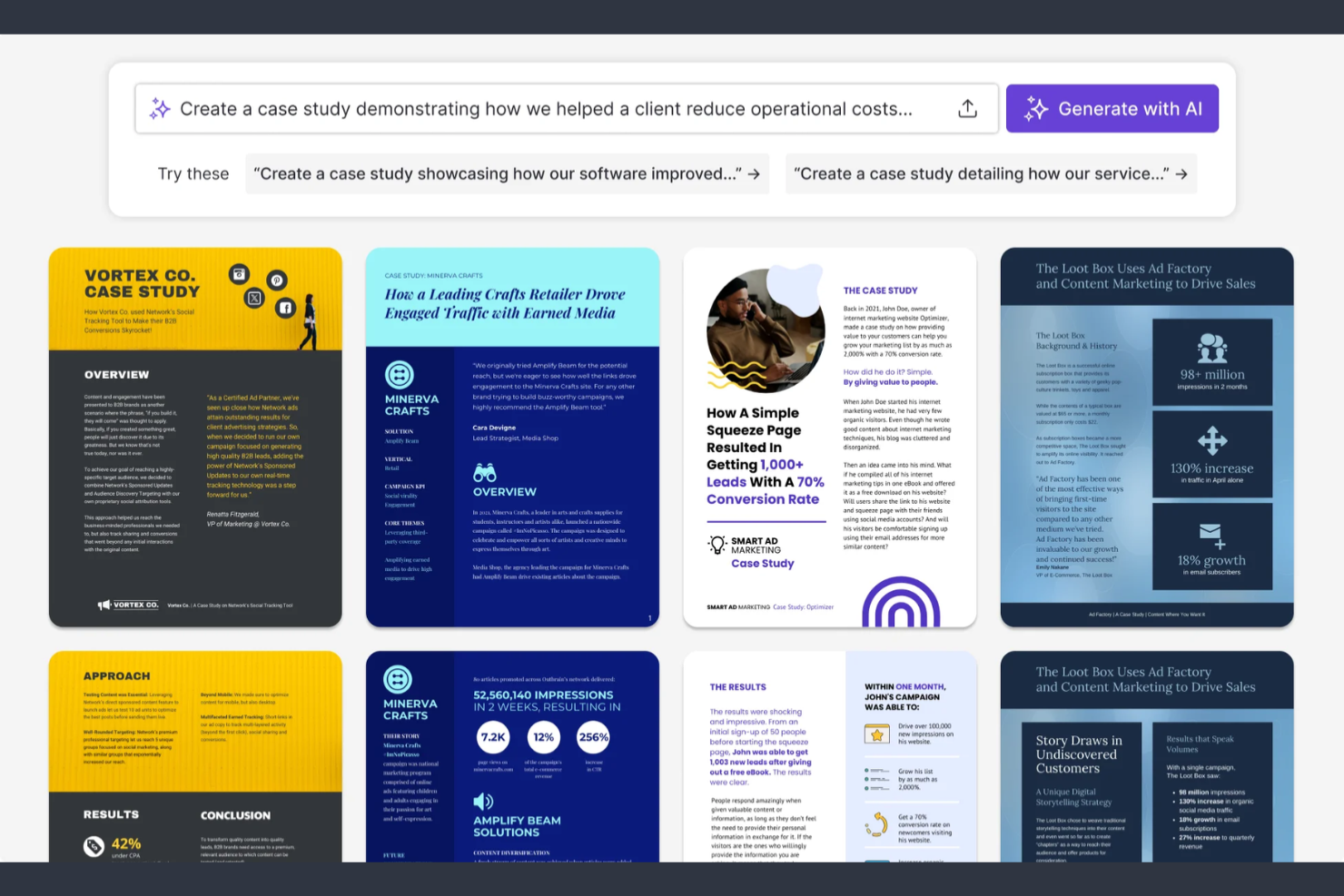Click the AI sparkle icon inside the prompt field
This screenshot has height=896, width=1344.
(160, 108)
